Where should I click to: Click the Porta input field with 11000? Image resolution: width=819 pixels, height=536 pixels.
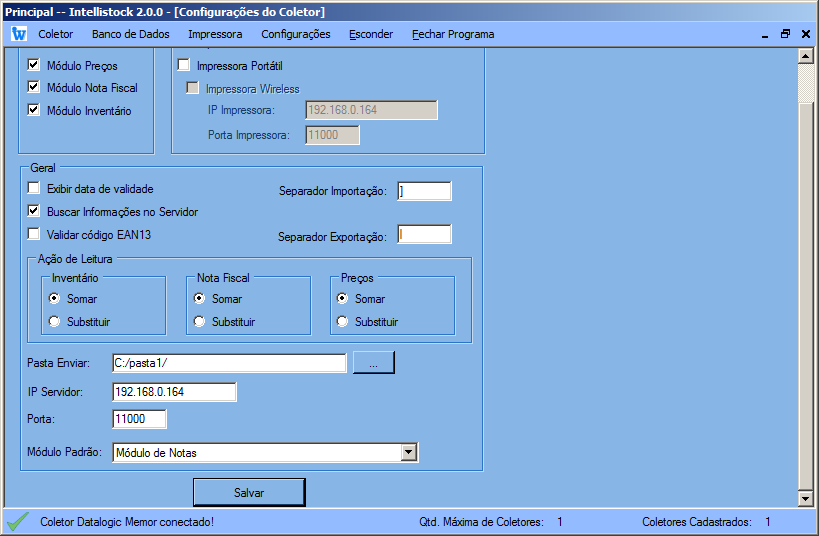(x=139, y=419)
